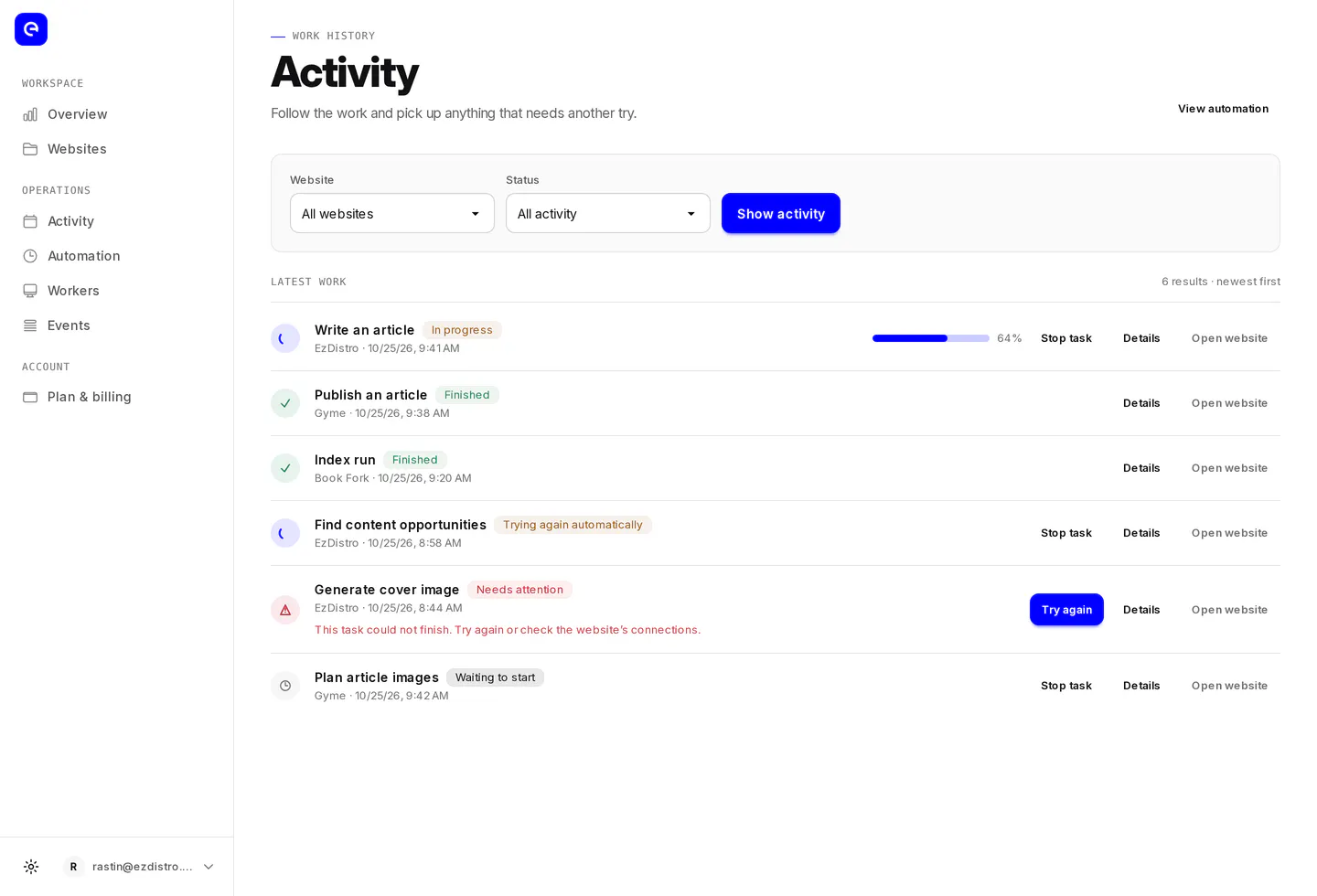Open website for Index run

tap(1229, 468)
